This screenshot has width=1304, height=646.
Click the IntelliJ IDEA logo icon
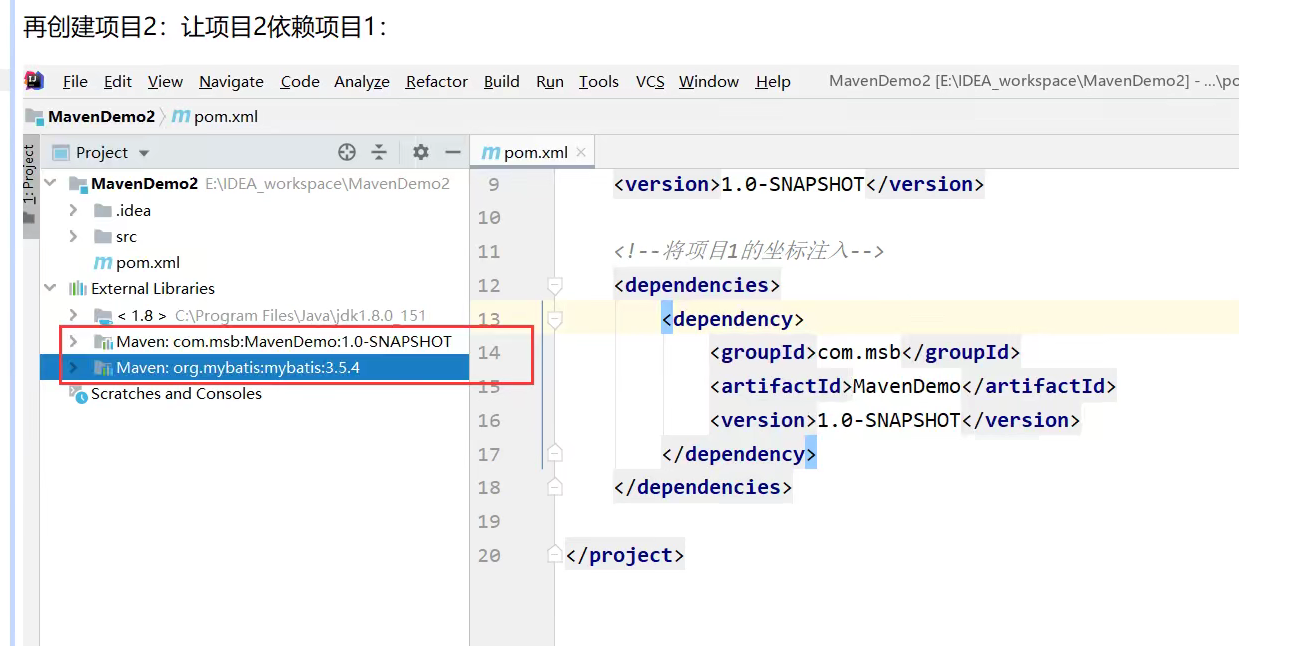pyautogui.click(x=34, y=81)
